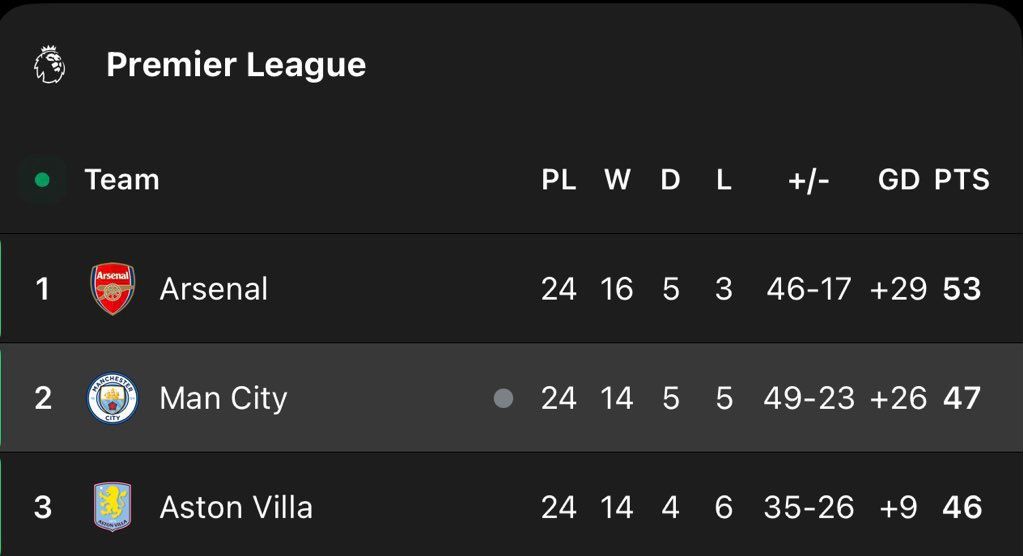The image size is (1023, 556).
Task: Open Arsenal team name link
Action: coord(214,289)
